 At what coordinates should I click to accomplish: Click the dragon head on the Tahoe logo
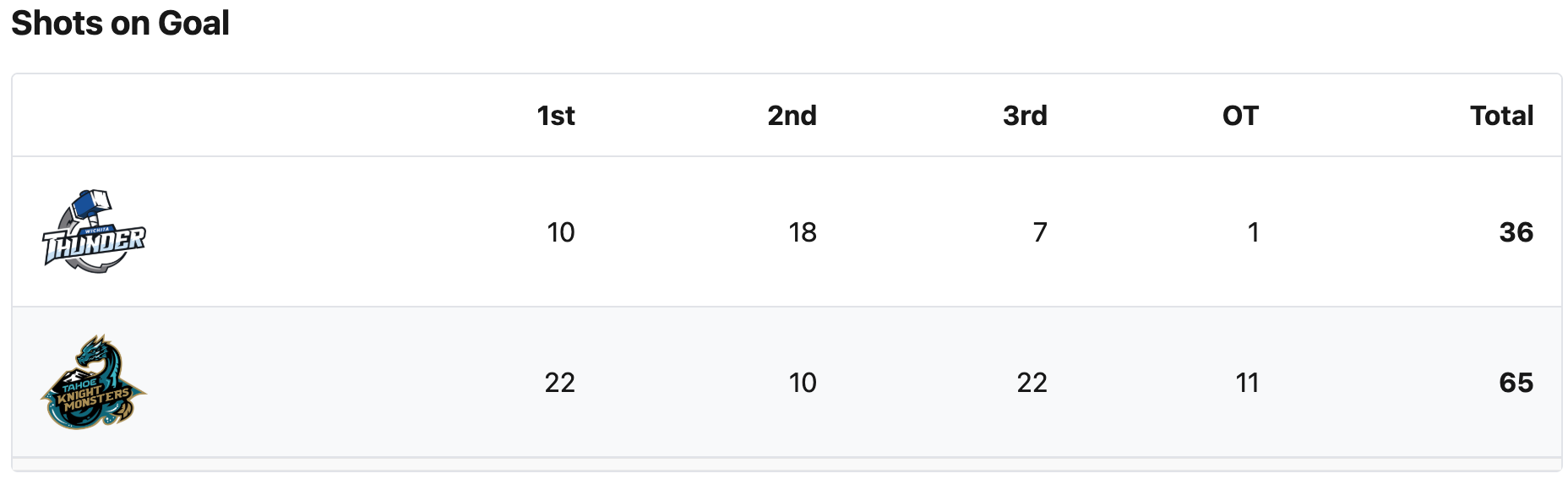[x=95, y=348]
